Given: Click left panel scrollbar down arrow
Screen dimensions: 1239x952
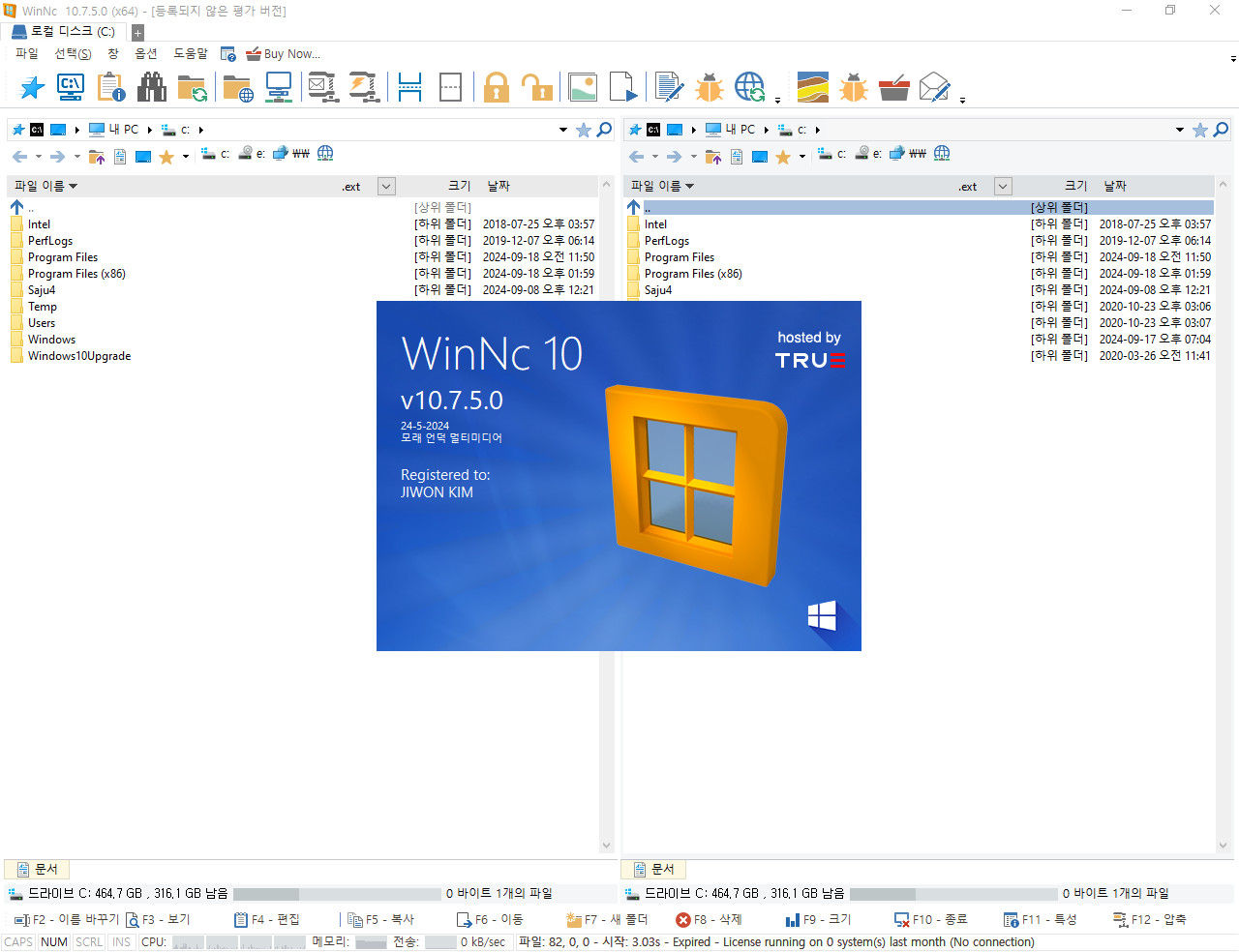Looking at the screenshot, I should (607, 846).
